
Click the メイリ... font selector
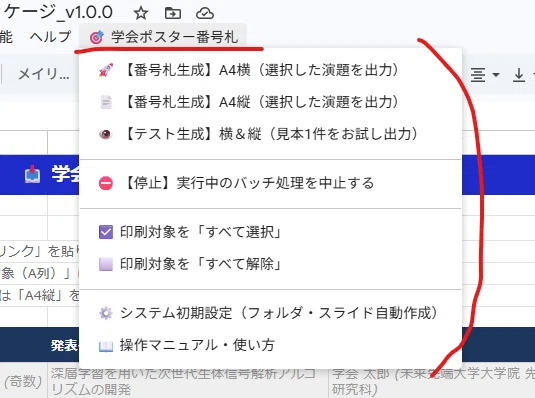point(44,74)
